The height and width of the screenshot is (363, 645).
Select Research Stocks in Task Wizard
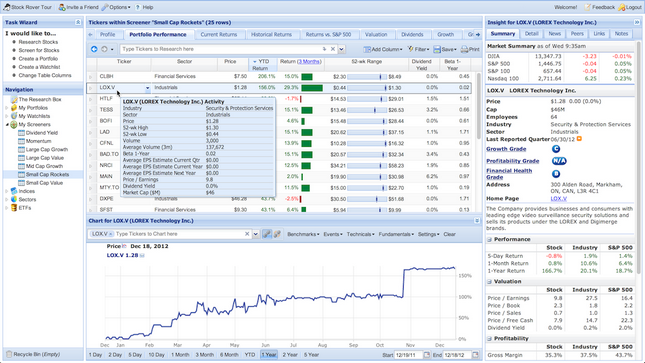(38, 42)
